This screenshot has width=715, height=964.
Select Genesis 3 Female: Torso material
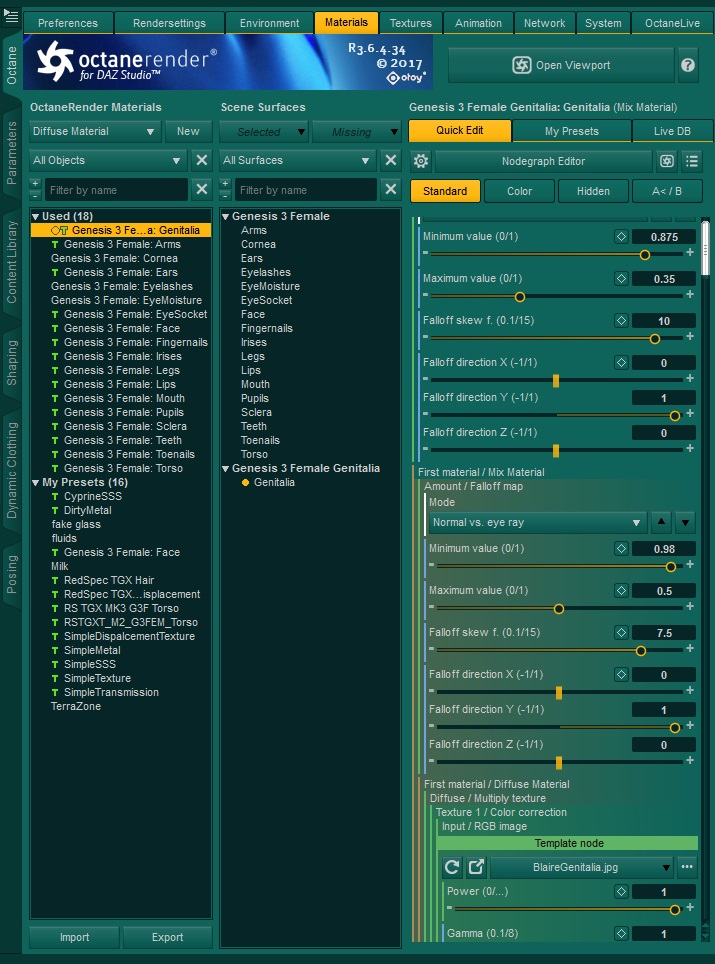click(123, 468)
